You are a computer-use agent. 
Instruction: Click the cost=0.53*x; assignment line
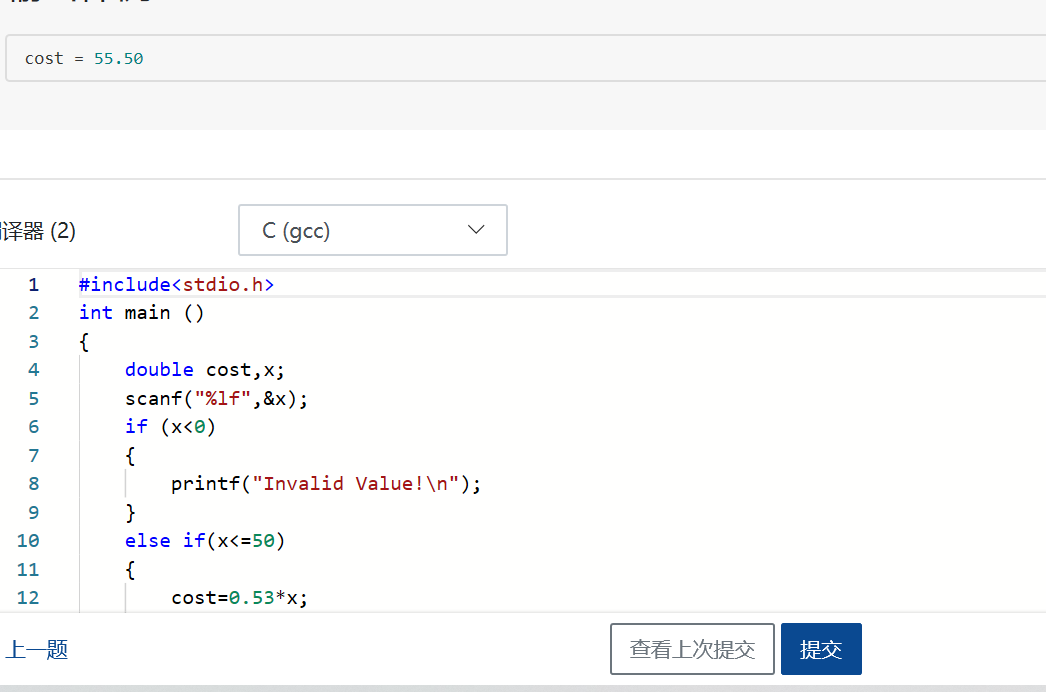[x=239, y=598]
